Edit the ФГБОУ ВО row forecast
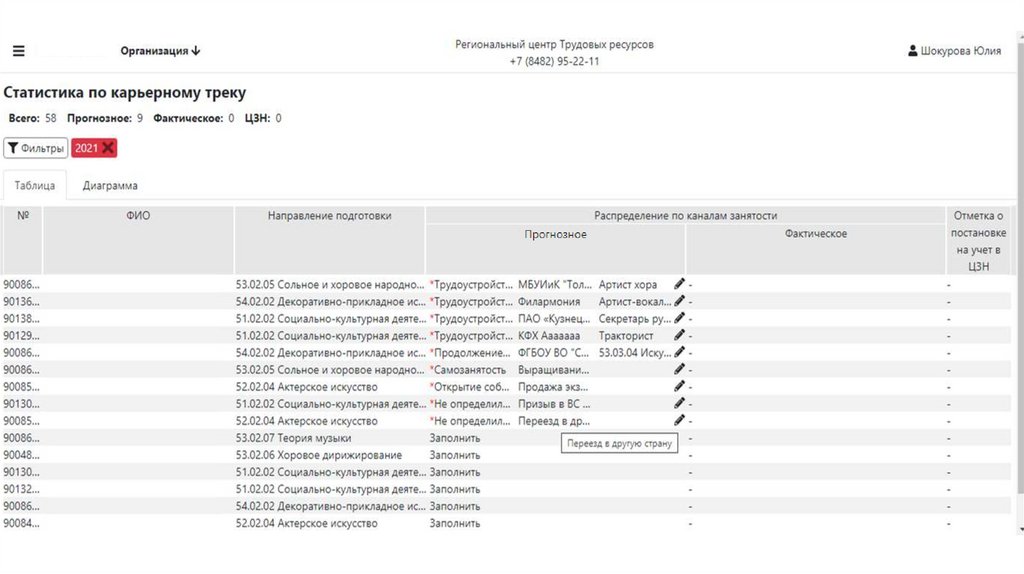 [x=680, y=352]
